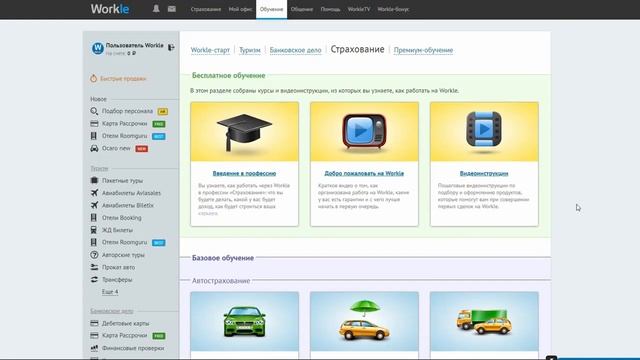Open Помощь in top navigation

point(330,9)
